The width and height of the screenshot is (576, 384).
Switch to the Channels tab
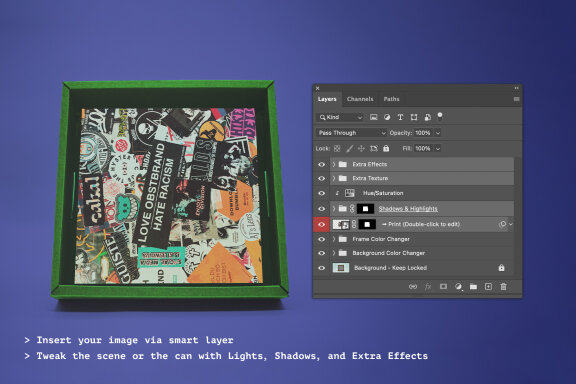coord(360,99)
